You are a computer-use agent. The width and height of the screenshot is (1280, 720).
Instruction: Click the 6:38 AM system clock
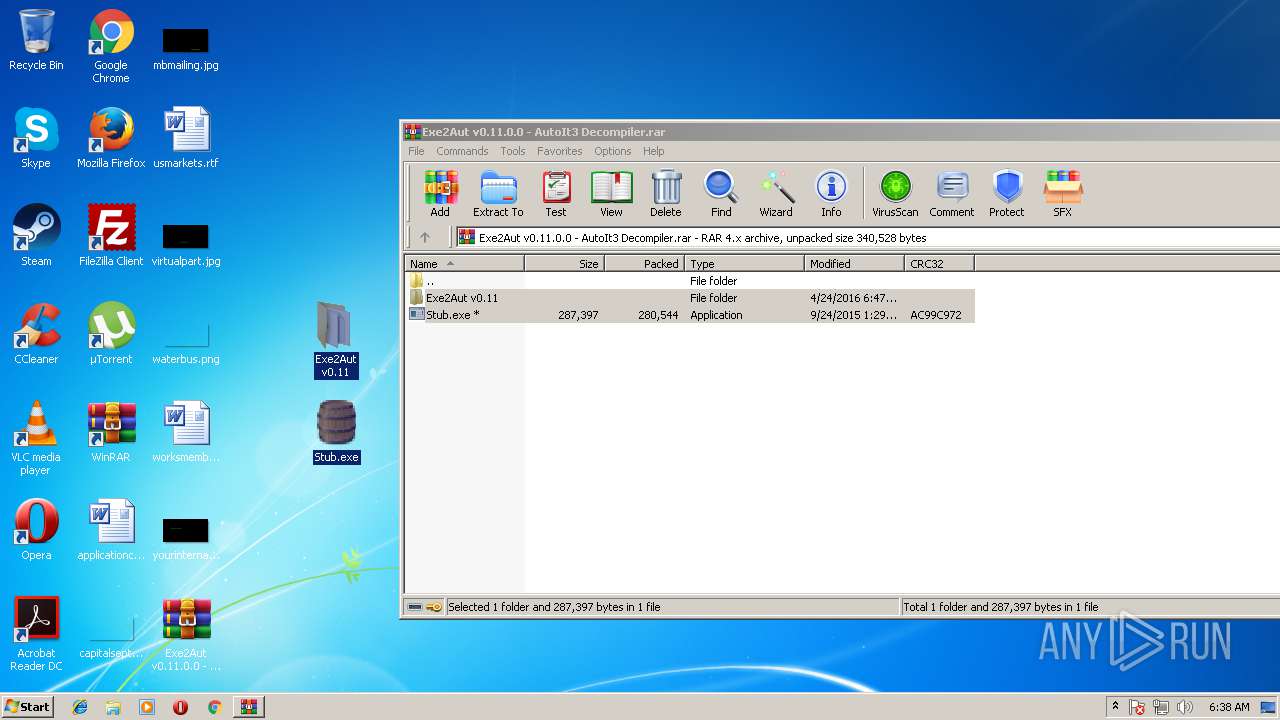1229,707
